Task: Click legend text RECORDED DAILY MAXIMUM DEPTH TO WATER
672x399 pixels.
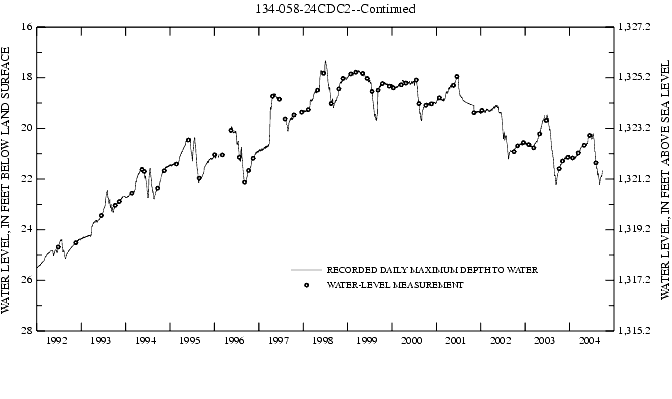Action: [432, 270]
